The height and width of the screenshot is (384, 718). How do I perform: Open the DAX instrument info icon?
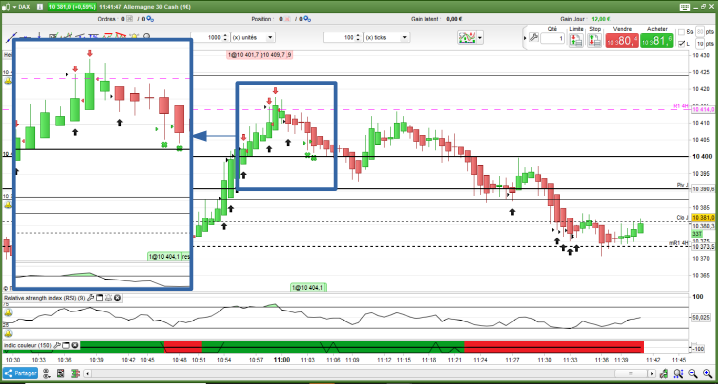[40, 6]
